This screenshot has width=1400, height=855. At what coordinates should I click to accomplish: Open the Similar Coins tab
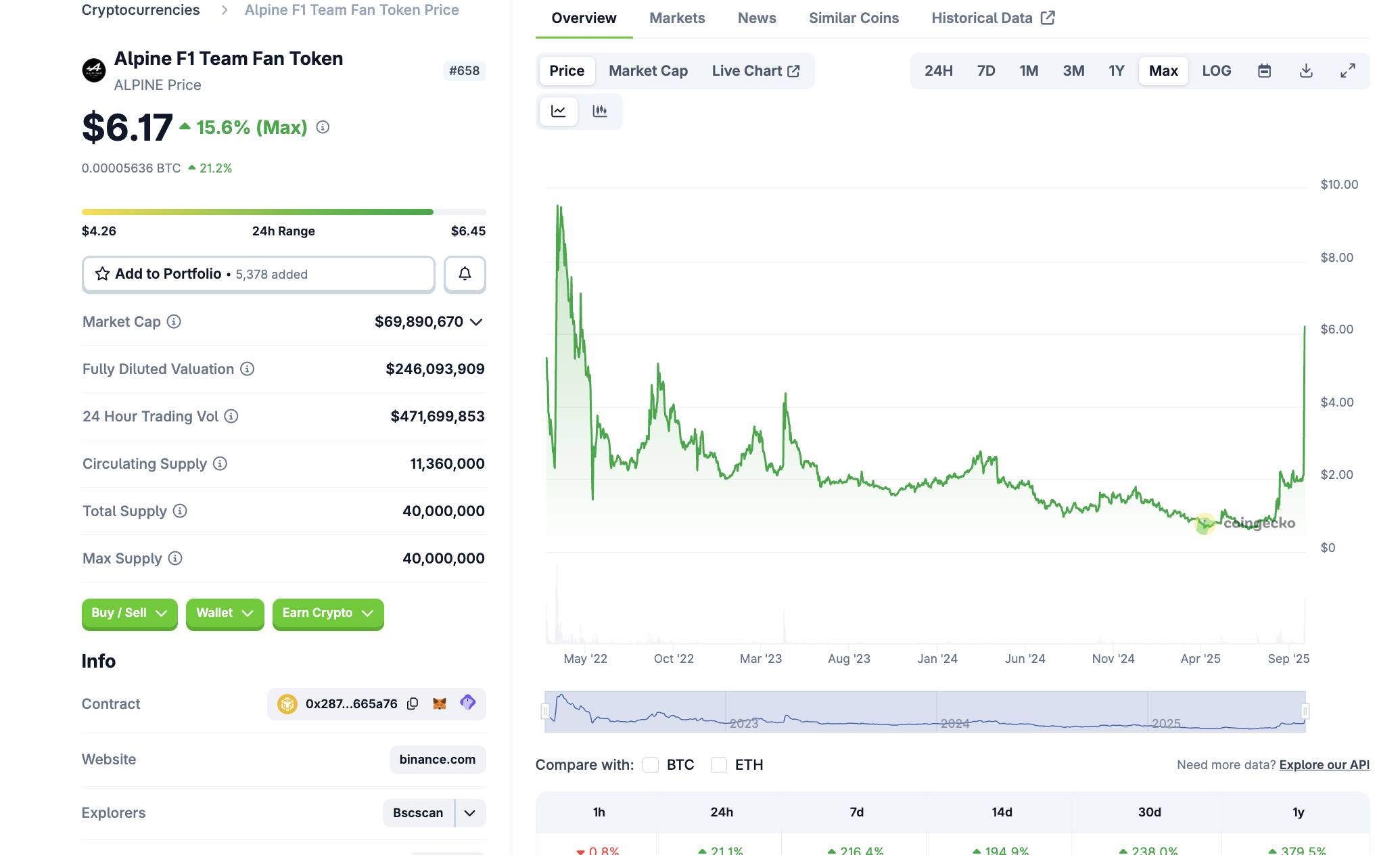[x=854, y=18]
